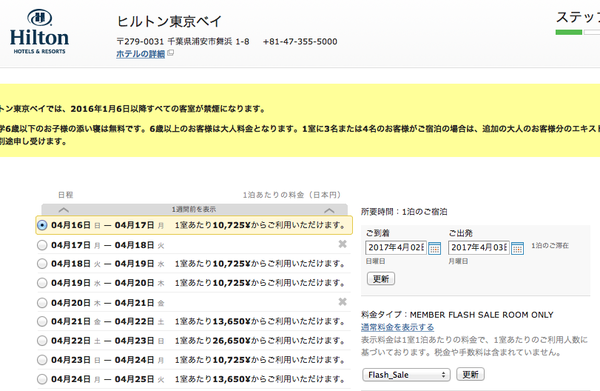Open arrival date calendar icon
Viewport: 600px width, 391px height.
[x=434, y=248]
